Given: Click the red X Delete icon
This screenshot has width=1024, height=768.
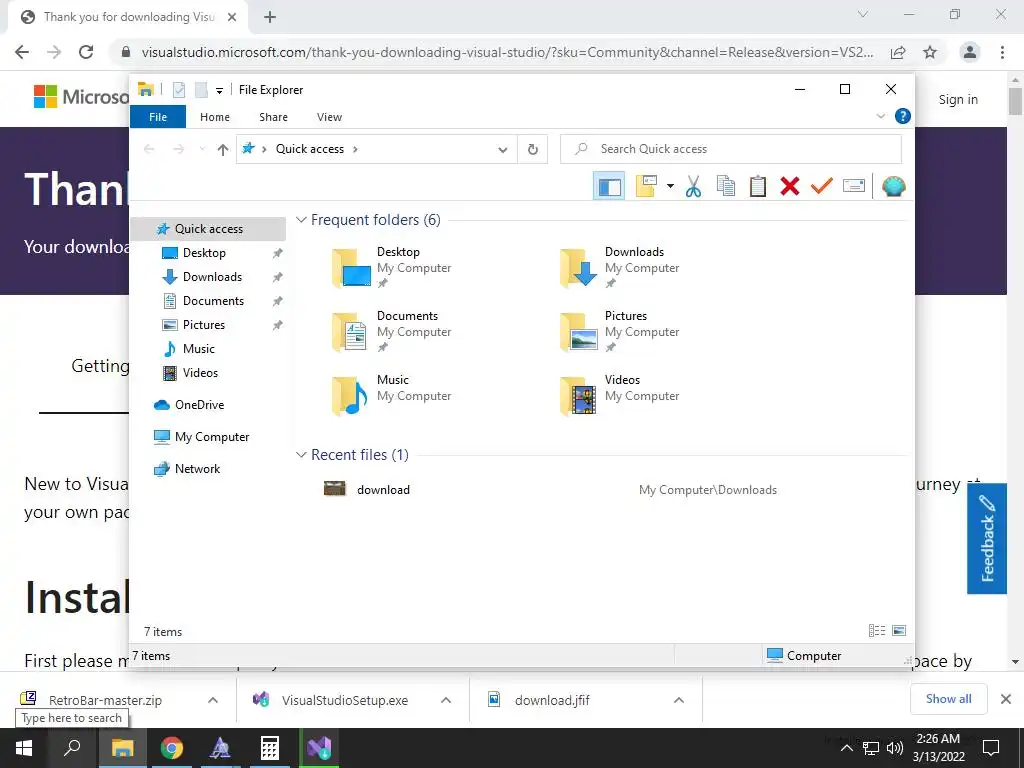Looking at the screenshot, I should click(790, 187).
